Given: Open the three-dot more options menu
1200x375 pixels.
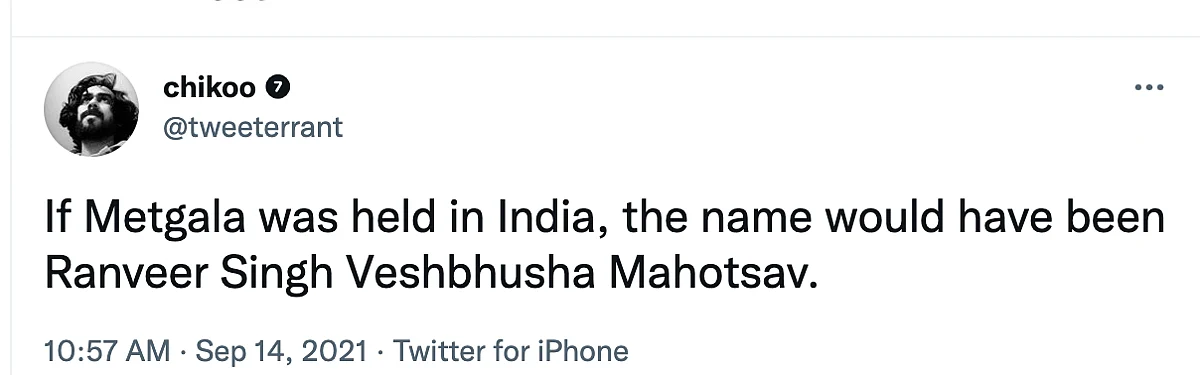Looking at the screenshot, I should click(x=1149, y=89).
